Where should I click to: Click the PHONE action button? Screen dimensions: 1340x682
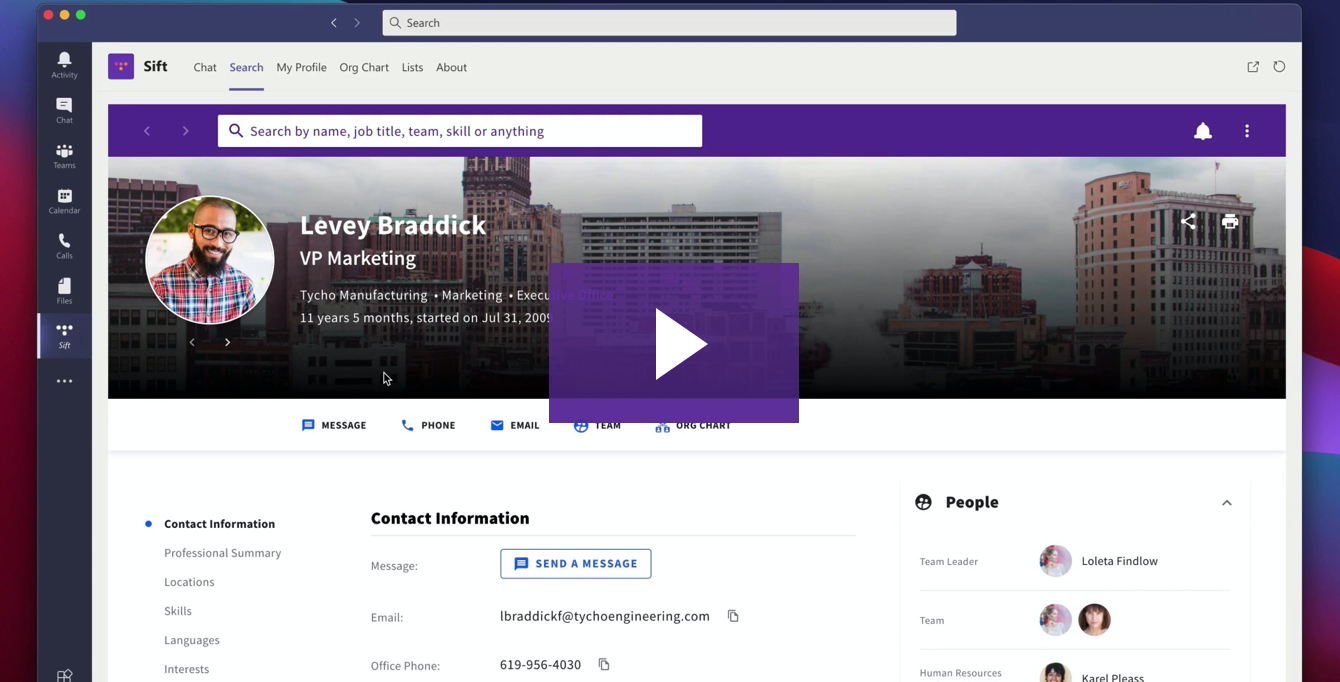(x=428, y=425)
